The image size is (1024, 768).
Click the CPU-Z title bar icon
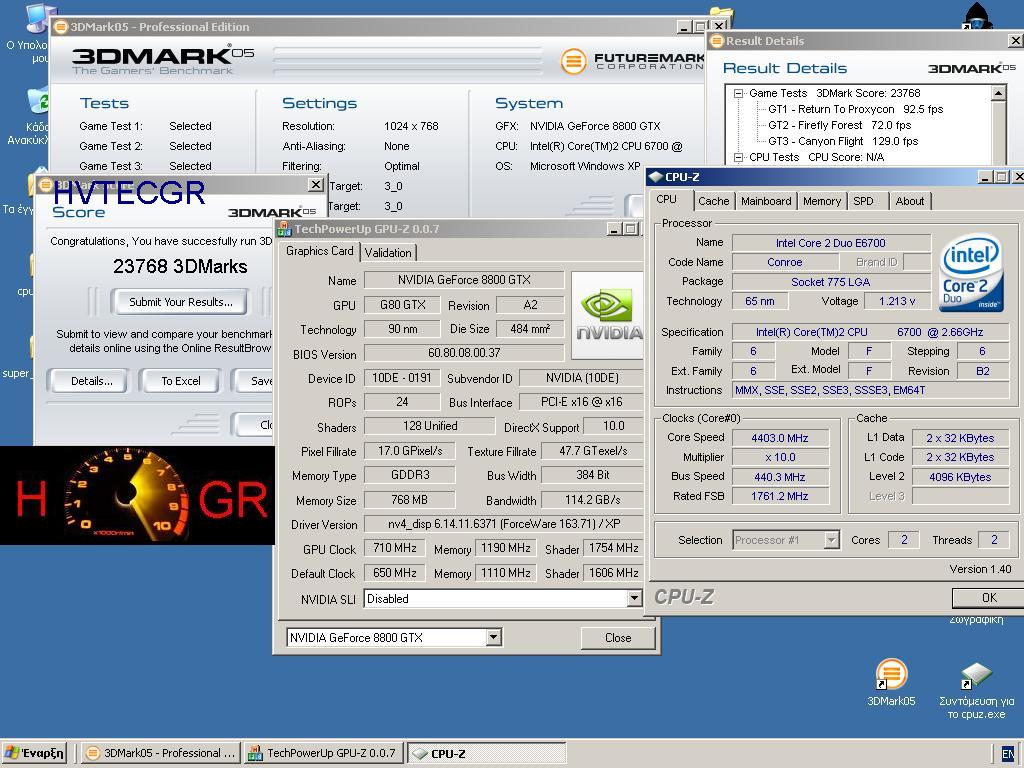tap(655, 176)
